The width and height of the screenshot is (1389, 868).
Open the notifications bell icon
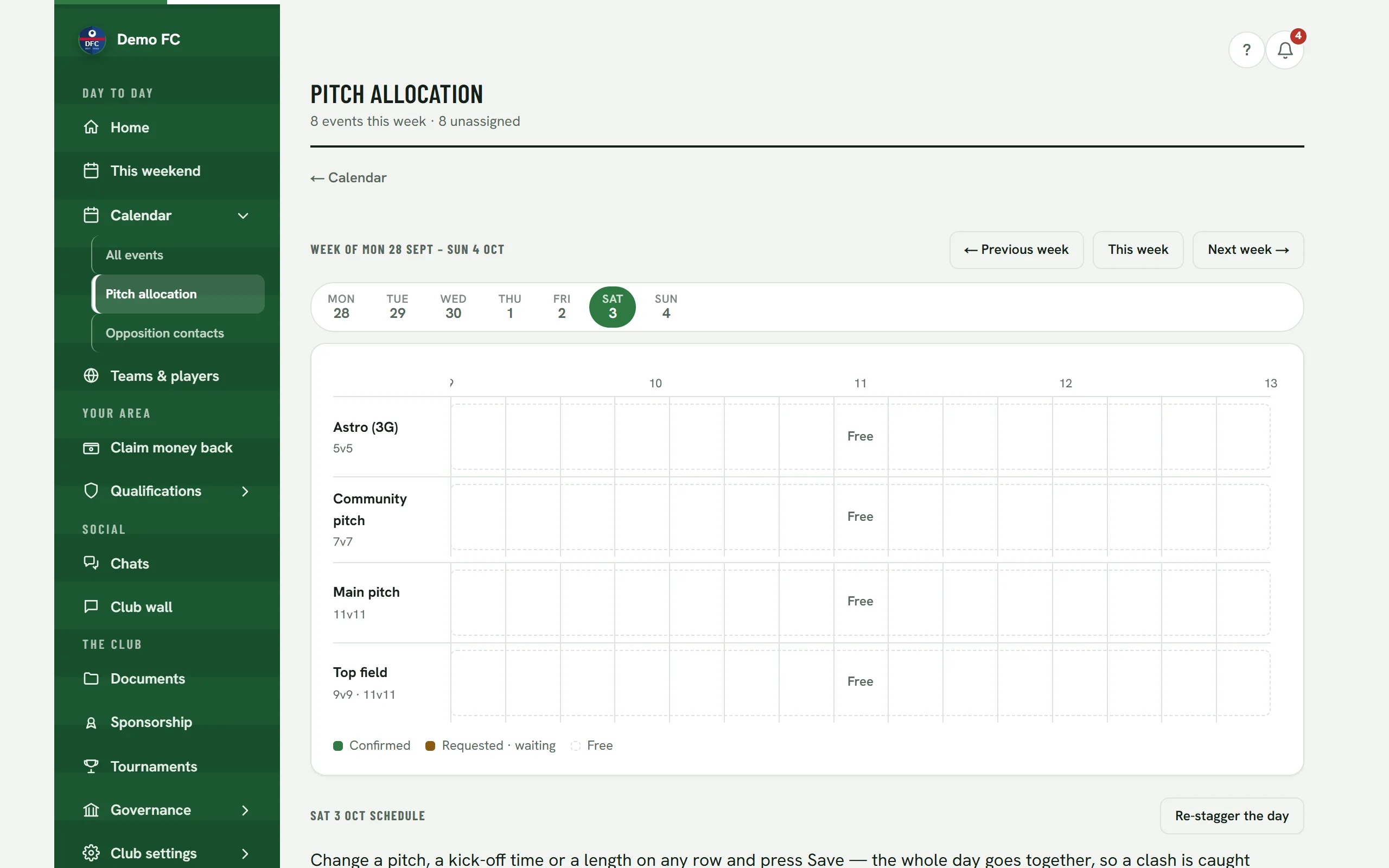(1284, 50)
